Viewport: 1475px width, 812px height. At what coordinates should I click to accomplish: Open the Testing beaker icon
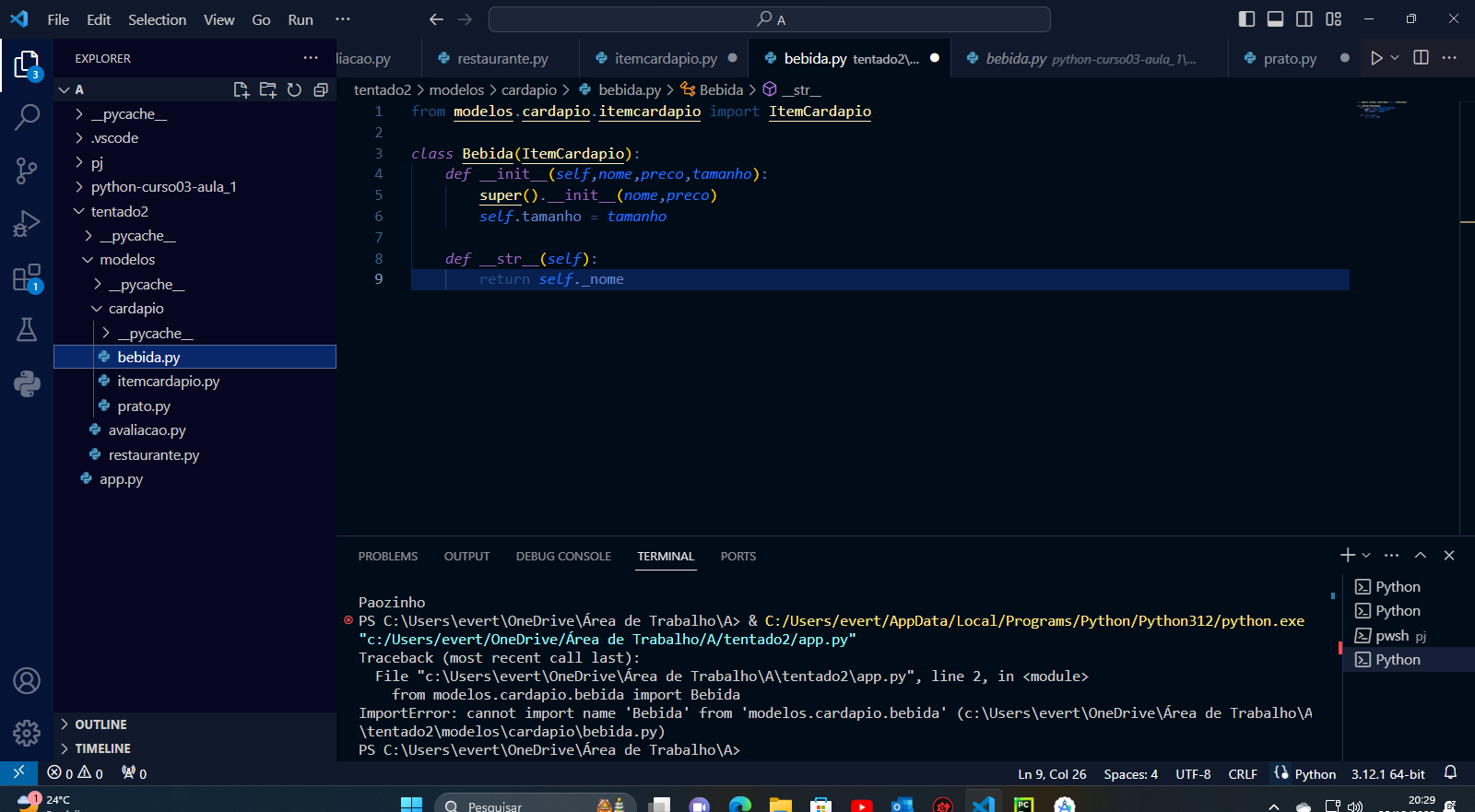[x=27, y=330]
